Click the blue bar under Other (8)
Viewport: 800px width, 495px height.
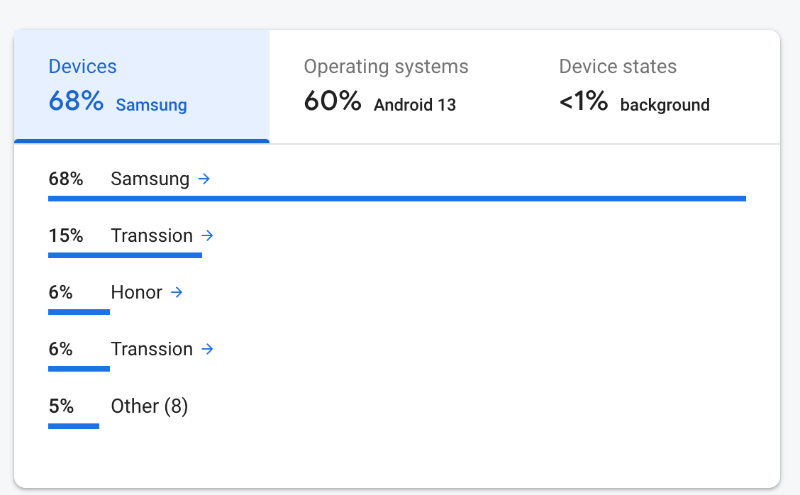point(73,426)
